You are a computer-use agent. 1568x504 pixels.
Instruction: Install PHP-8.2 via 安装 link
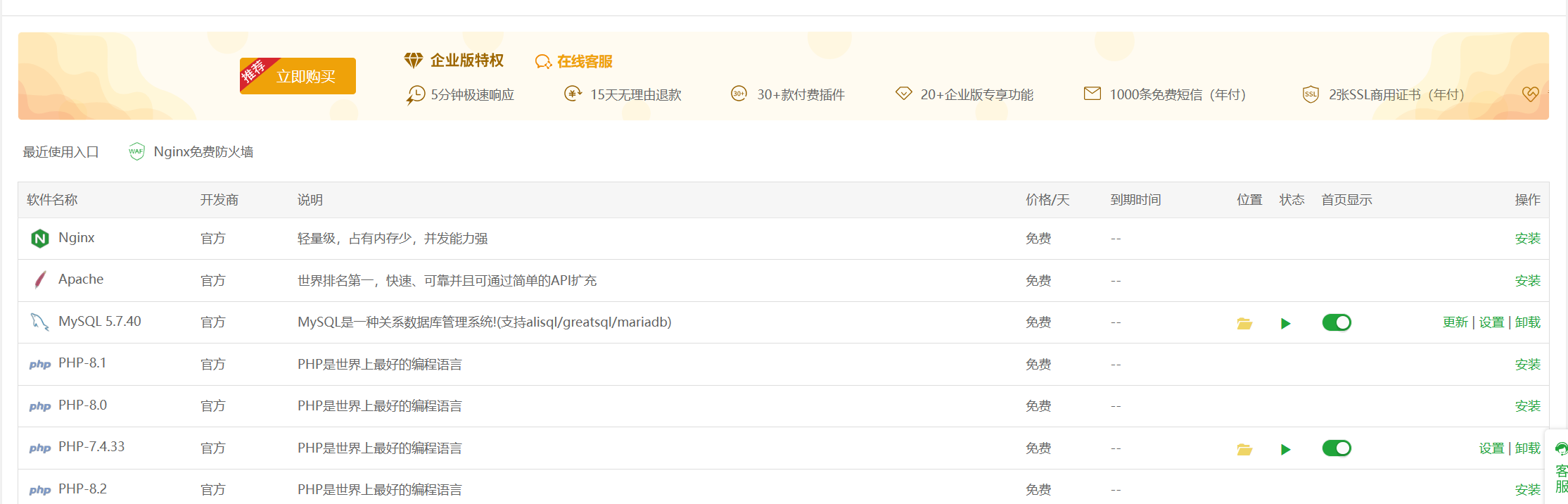tap(1527, 490)
